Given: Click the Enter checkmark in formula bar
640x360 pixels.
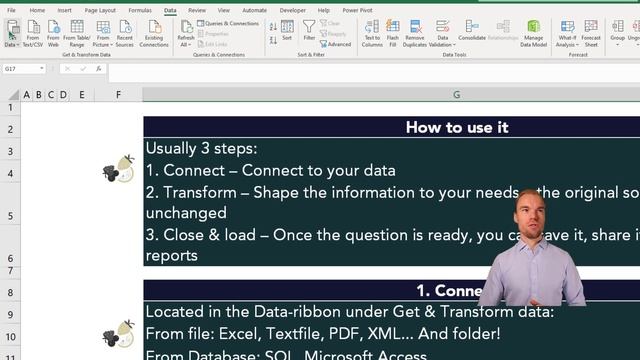Looking at the screenshot, I should [83, 69].
